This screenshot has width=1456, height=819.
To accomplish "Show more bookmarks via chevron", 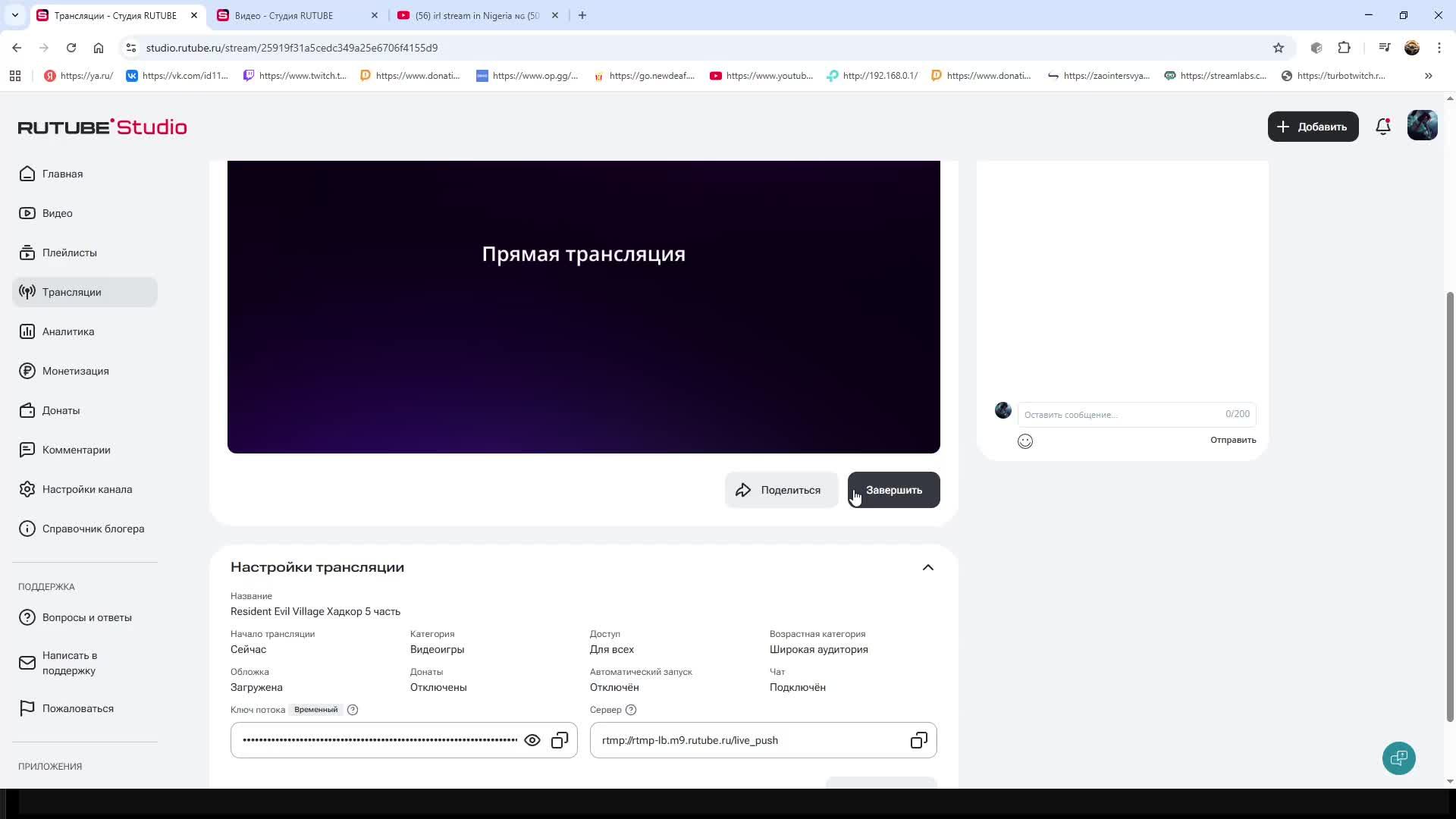I will tap(1428, 76).
